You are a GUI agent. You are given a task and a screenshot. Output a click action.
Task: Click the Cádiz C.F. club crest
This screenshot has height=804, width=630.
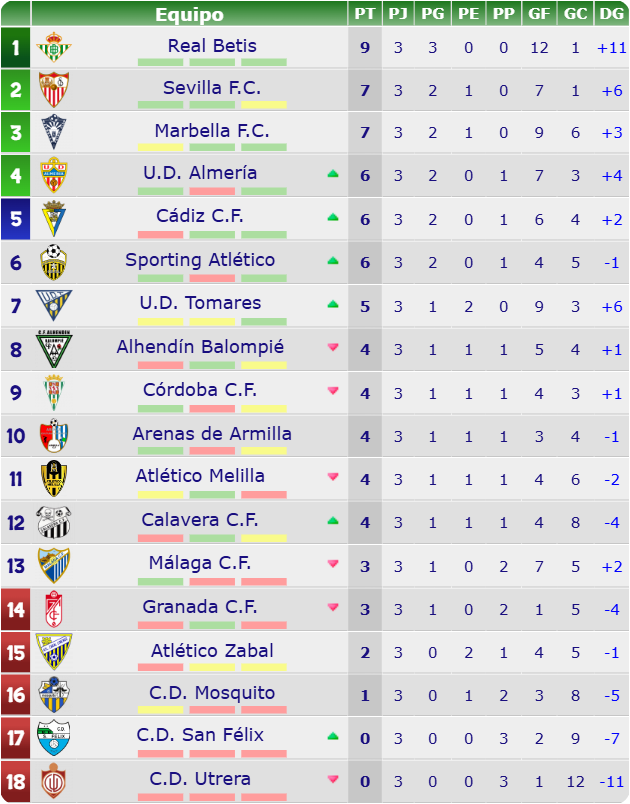tap(54, 219)
